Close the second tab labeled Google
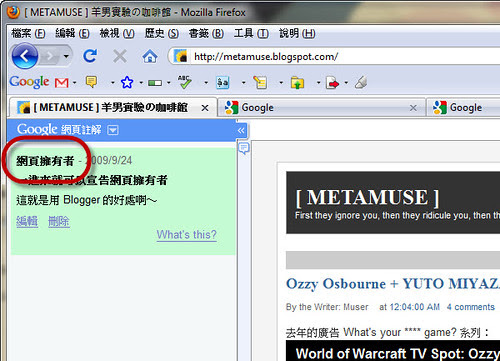 [x=413, y=108]
